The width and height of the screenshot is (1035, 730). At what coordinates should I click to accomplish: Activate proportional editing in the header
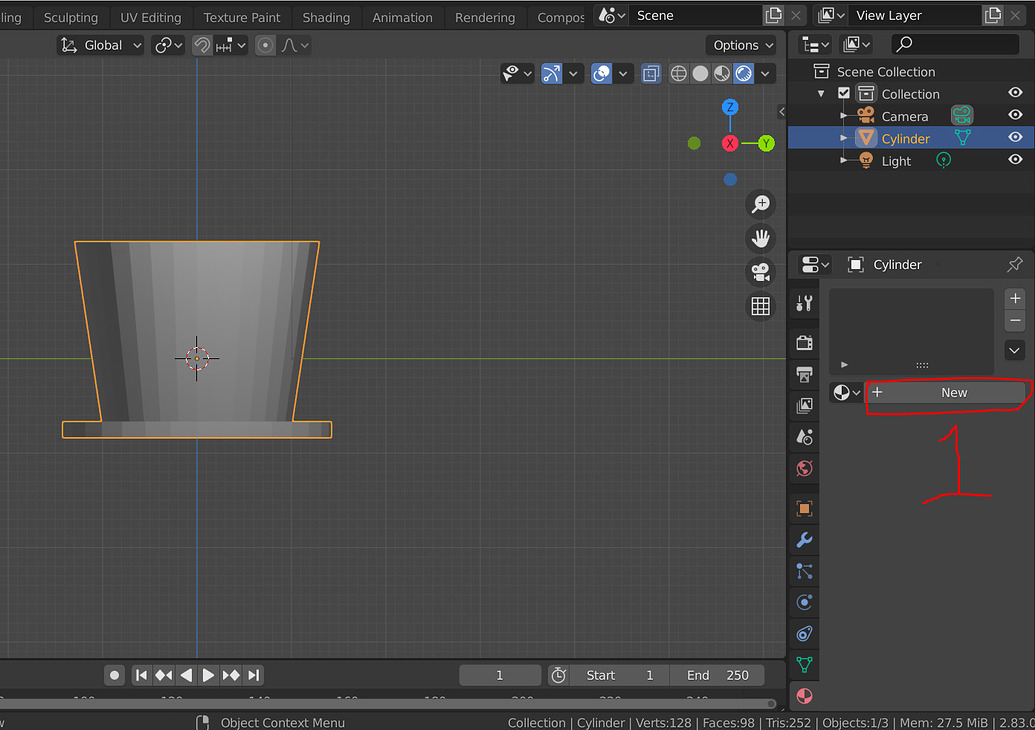[x=265, y=45]
